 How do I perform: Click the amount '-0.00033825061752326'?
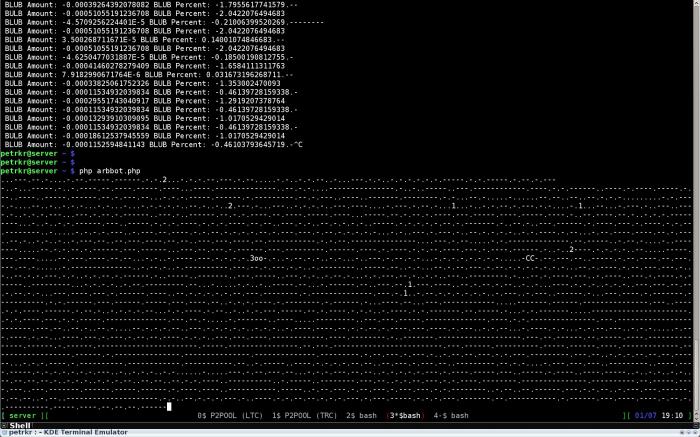[105, 83]
